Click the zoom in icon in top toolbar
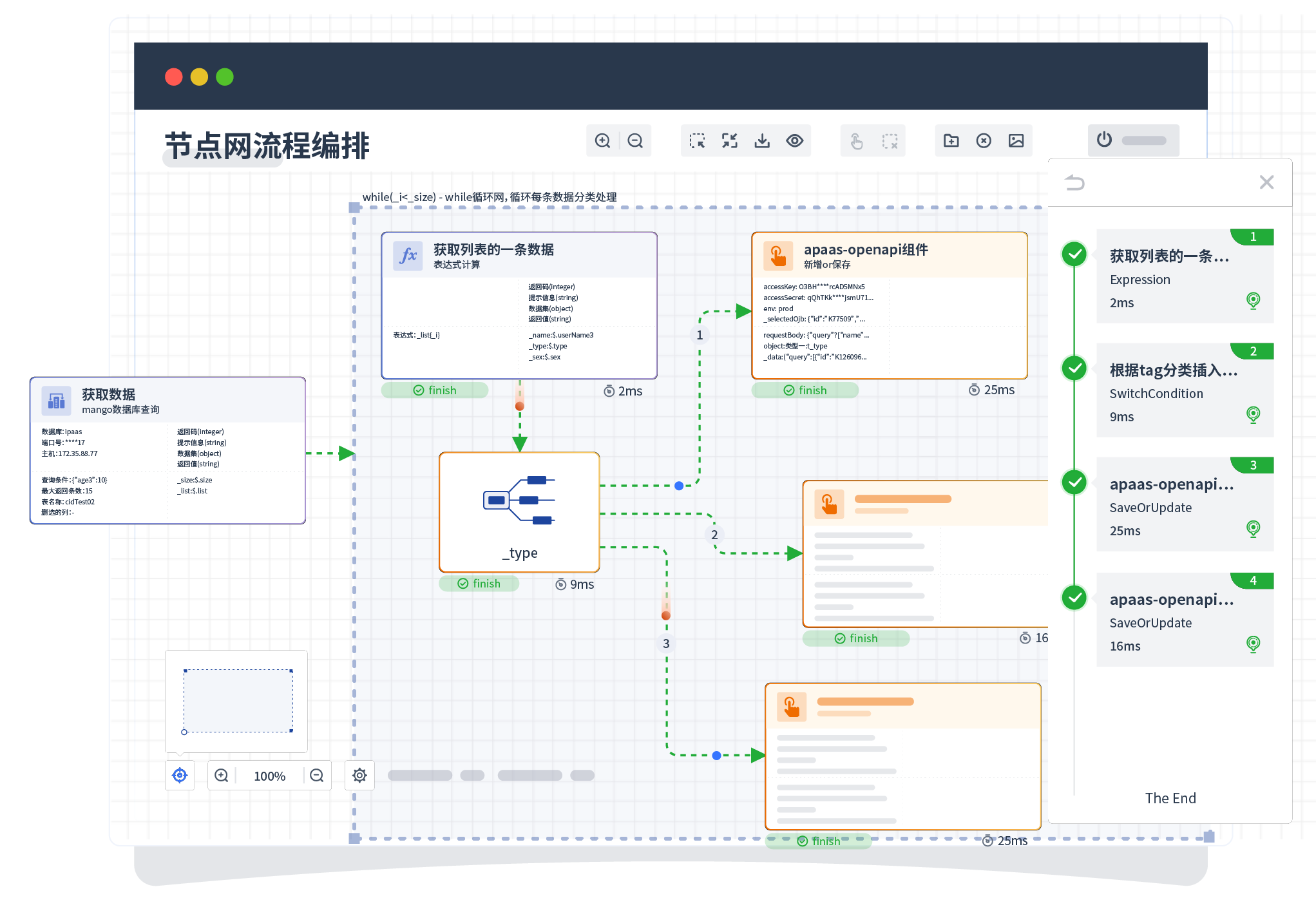1316x916 pixels. click(602, 141)
